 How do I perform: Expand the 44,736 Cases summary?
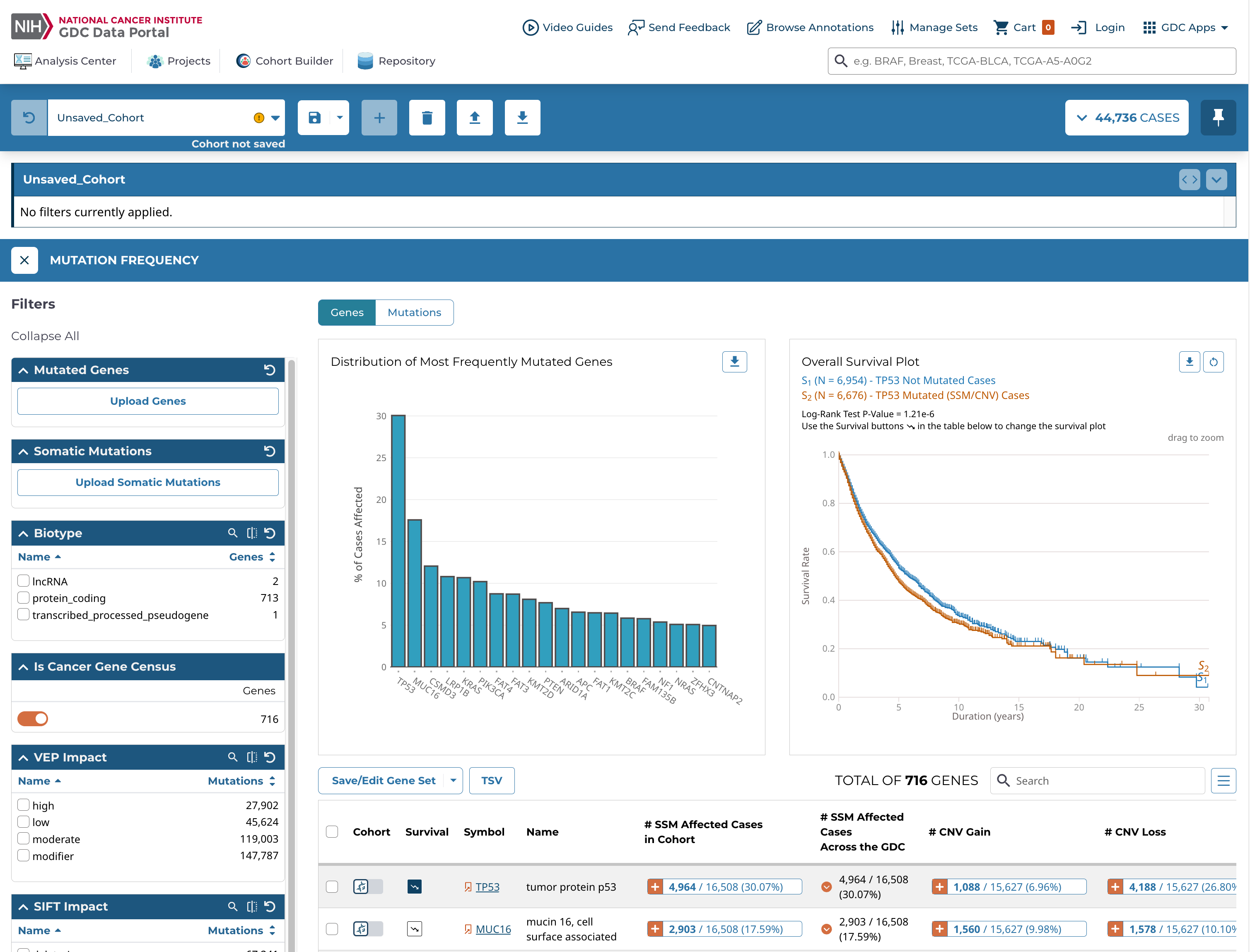(1127, 117)
